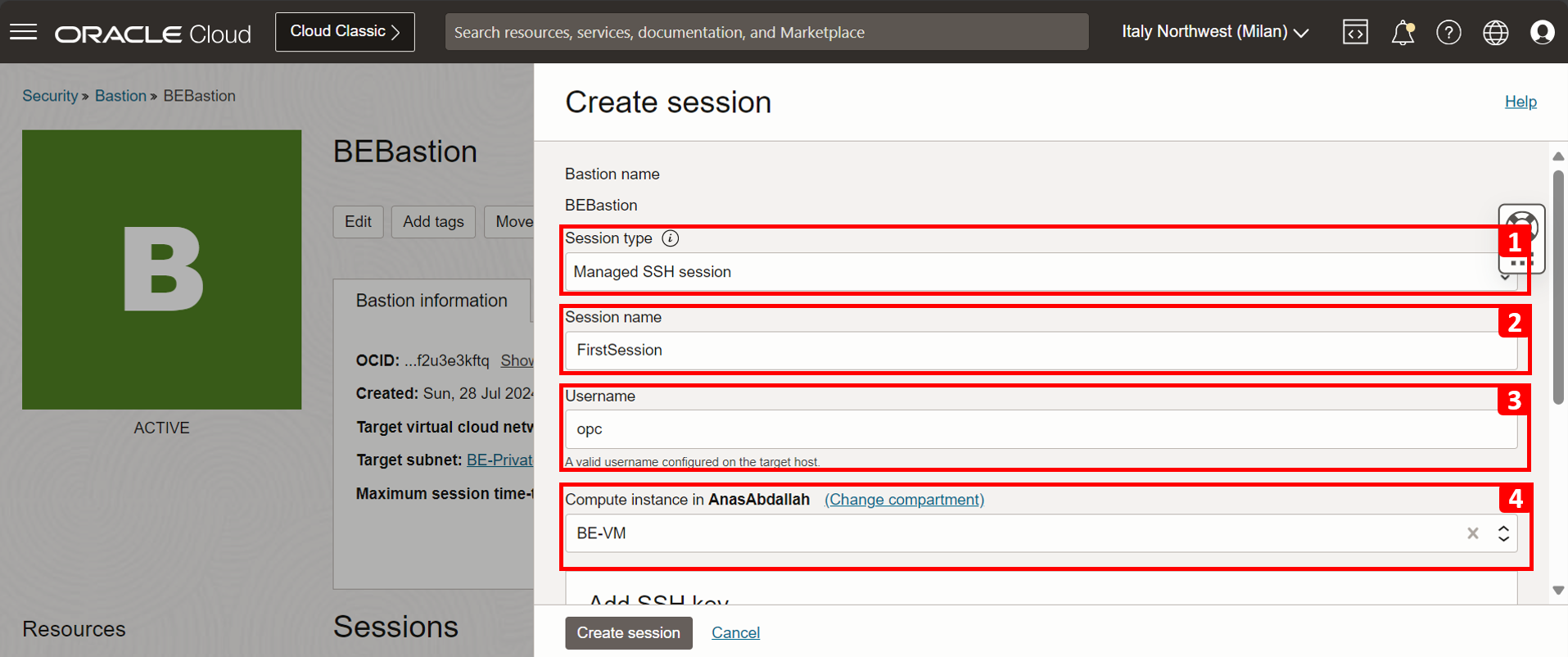
Task: Go to Security breadcrumb
Action: point(50,96)
